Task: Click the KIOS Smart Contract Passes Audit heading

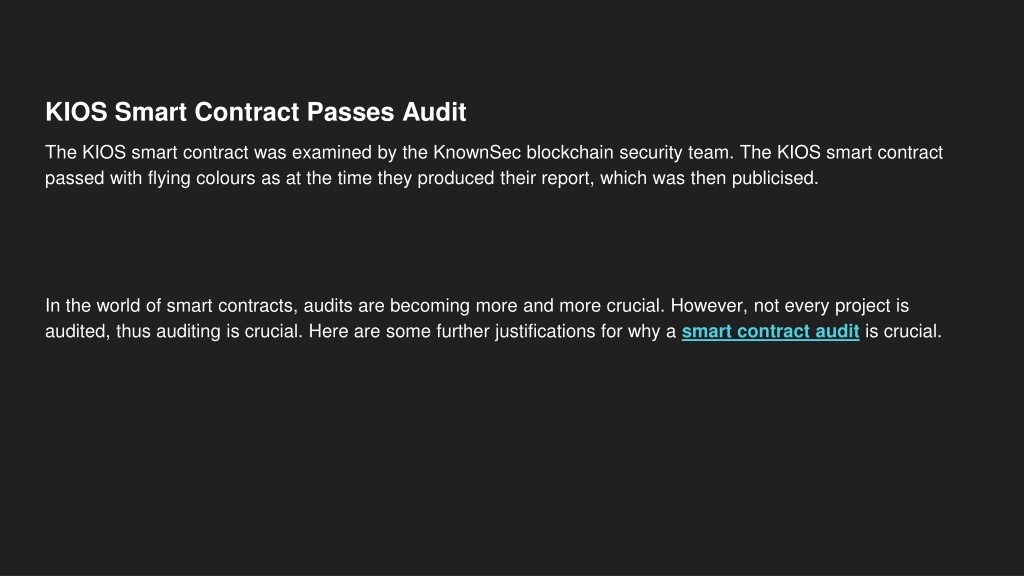Action: point(255,112)
